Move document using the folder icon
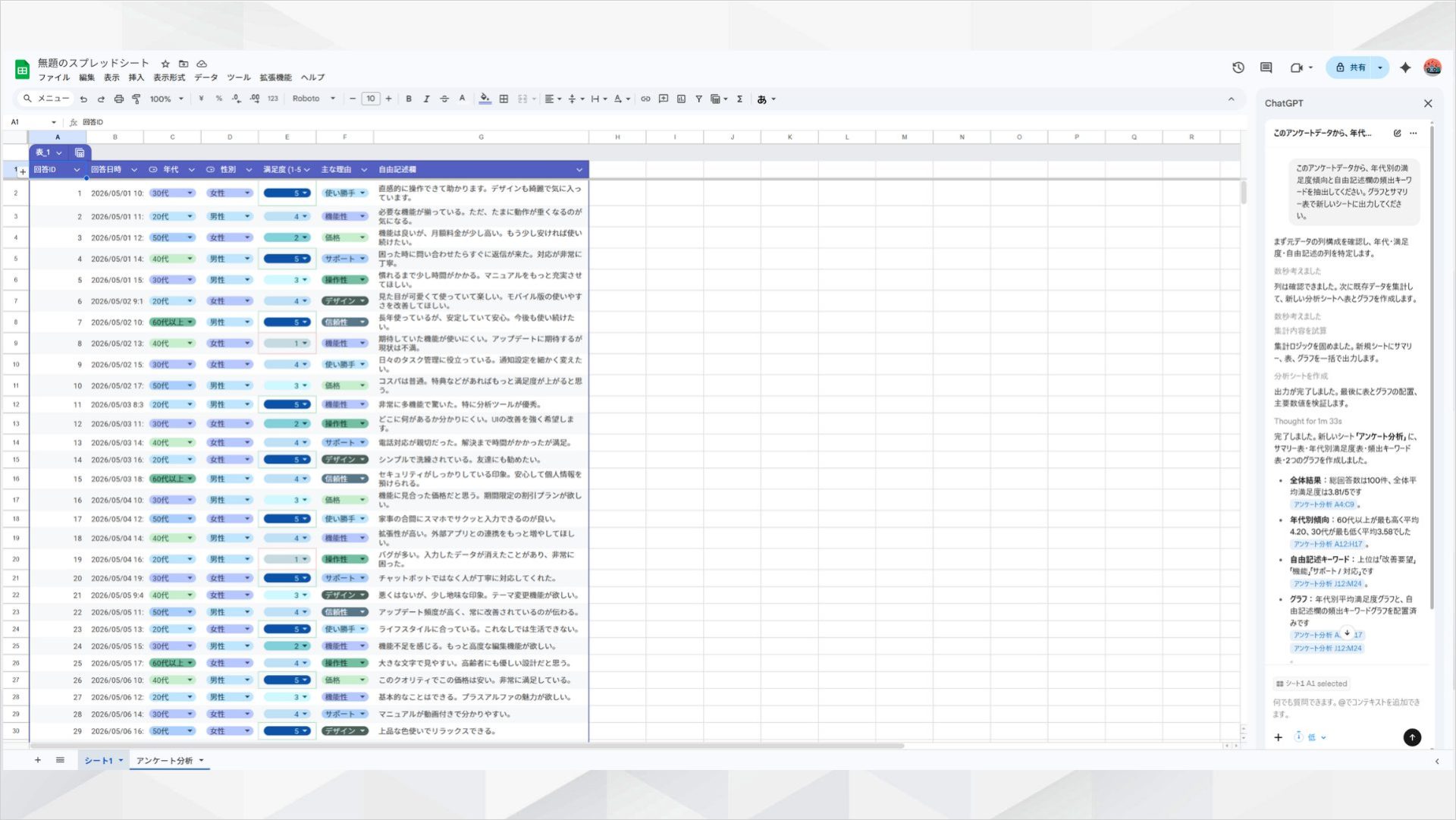This screenshot has height=820, width=1456. [184, 64]
